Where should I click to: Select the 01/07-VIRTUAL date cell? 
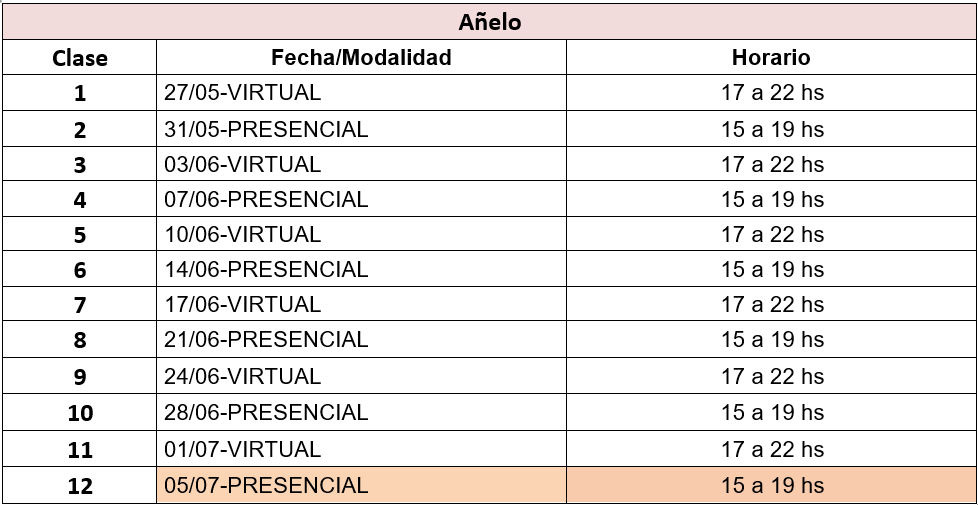click(x=361, y=448)
